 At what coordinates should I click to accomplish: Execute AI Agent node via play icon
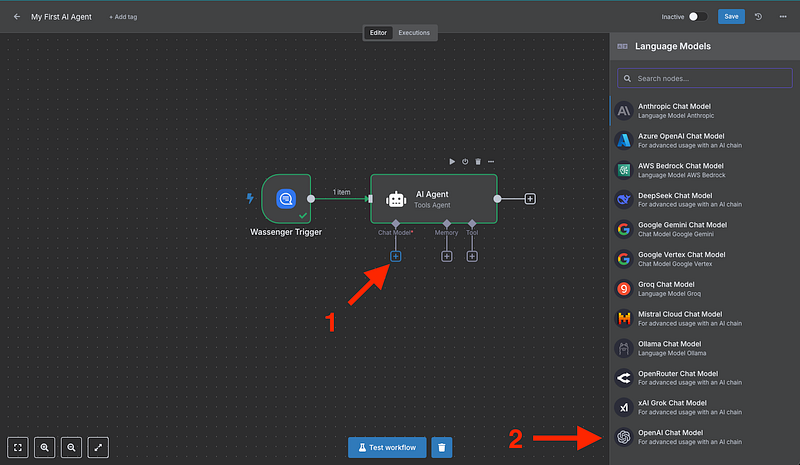coord(452,161)
